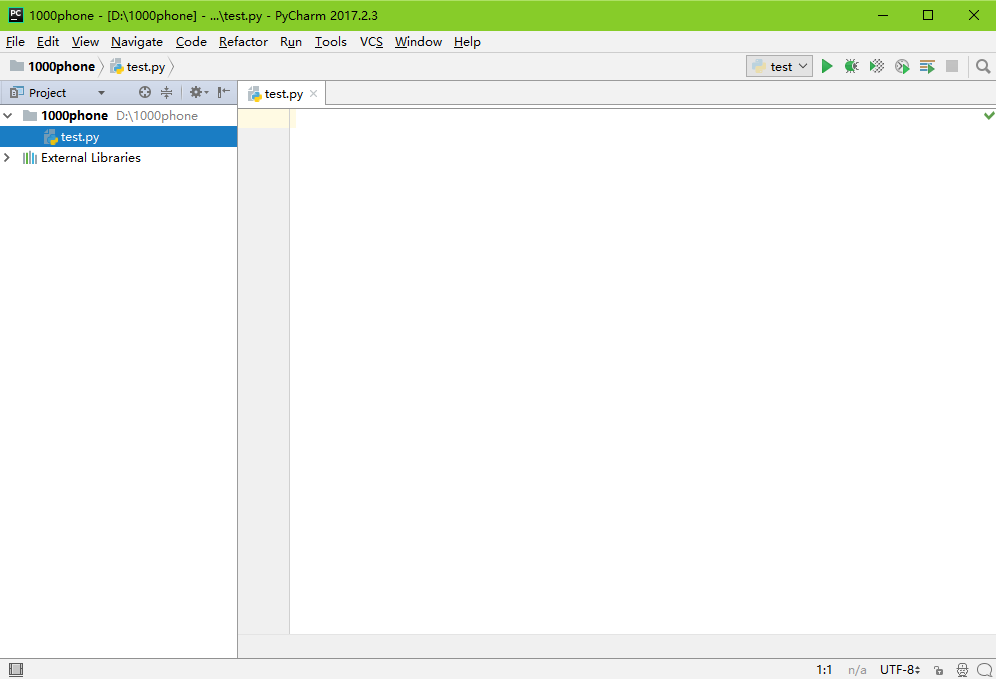This screenshot has width=996, height=679.
Task: Open the Code menu
Action: pos(191,42)
